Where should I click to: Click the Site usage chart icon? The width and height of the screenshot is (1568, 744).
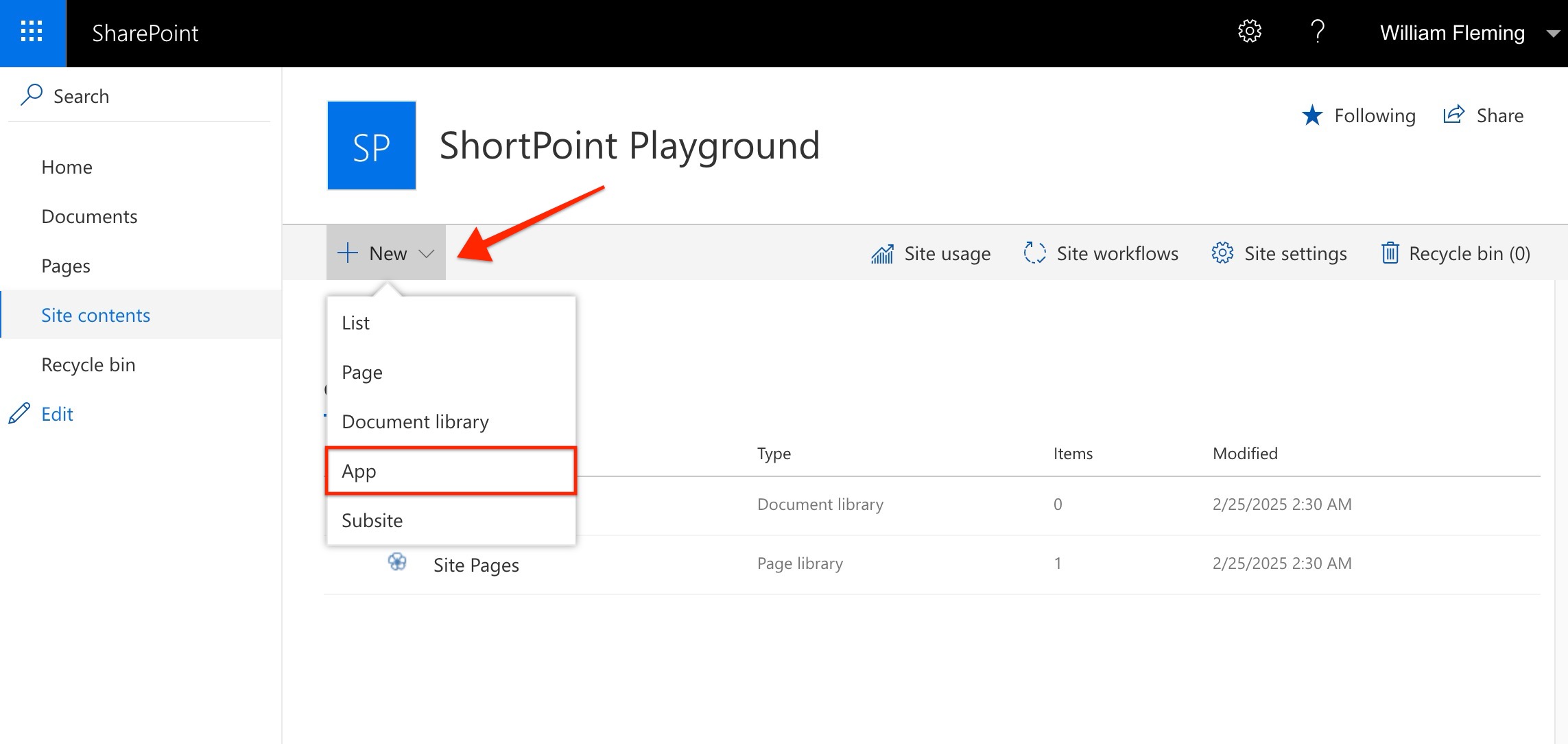coord(882,254)
